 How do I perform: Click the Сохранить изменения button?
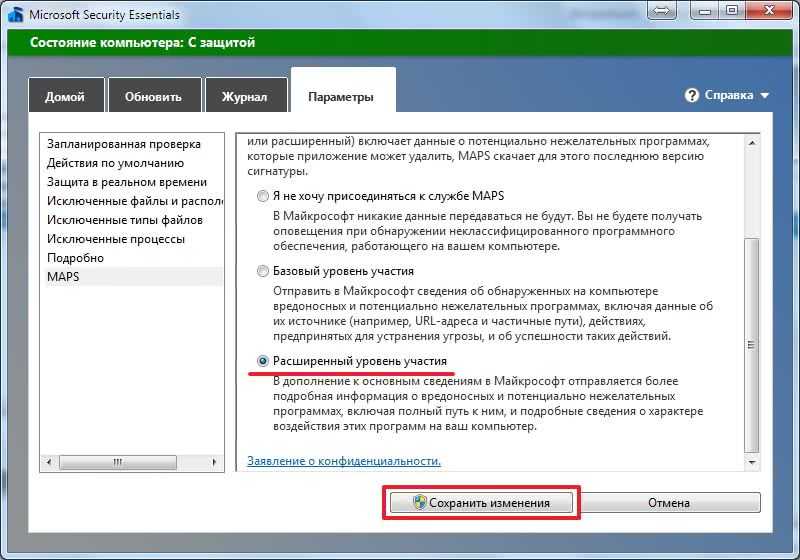click(481, 503)
